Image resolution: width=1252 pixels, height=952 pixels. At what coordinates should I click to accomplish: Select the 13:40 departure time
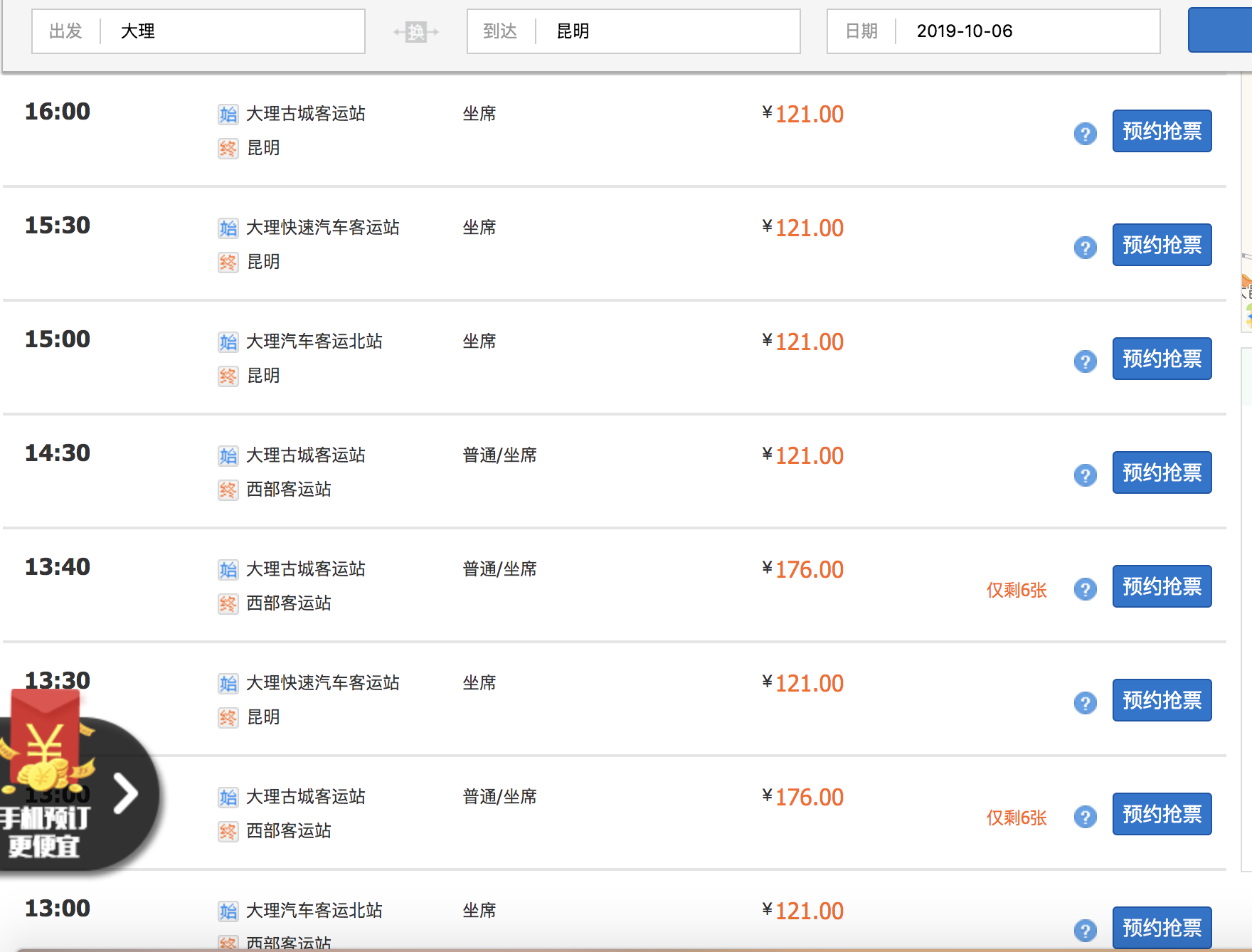point(58,567)
